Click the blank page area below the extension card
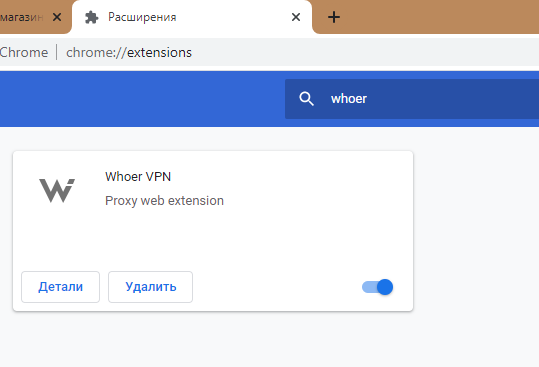This screenshot has height=367, width=539. pyautogui.click(x=270, y=340)
